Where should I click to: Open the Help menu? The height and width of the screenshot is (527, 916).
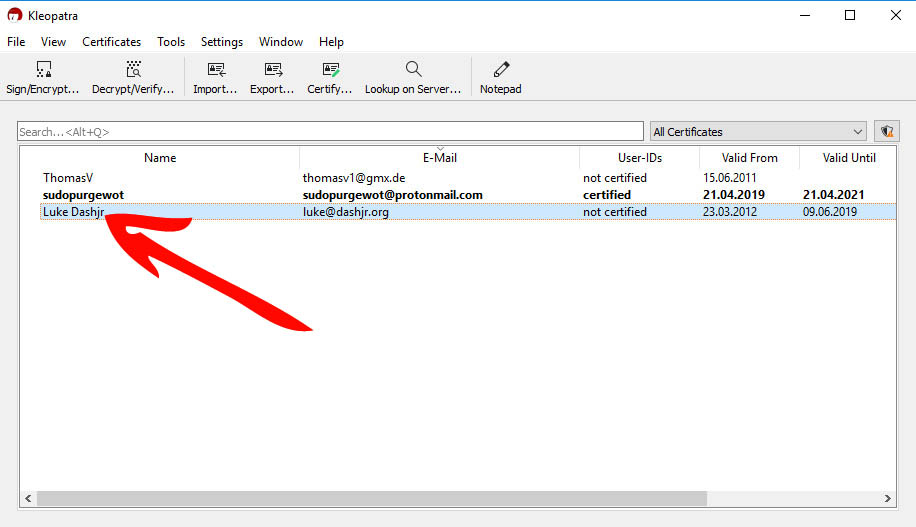point(331,42)
